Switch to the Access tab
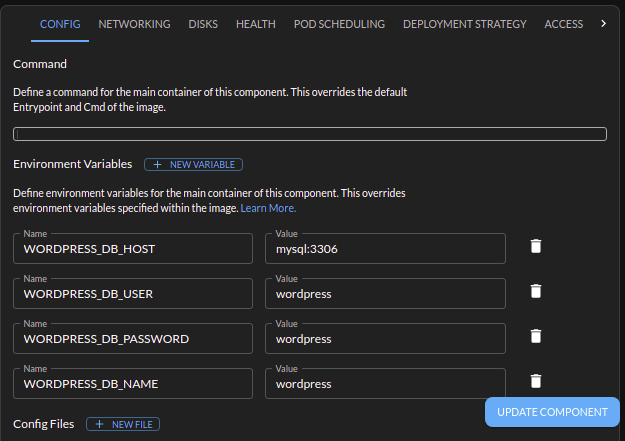The height and width of the screenshot is (441, 625). coord(564,24)
